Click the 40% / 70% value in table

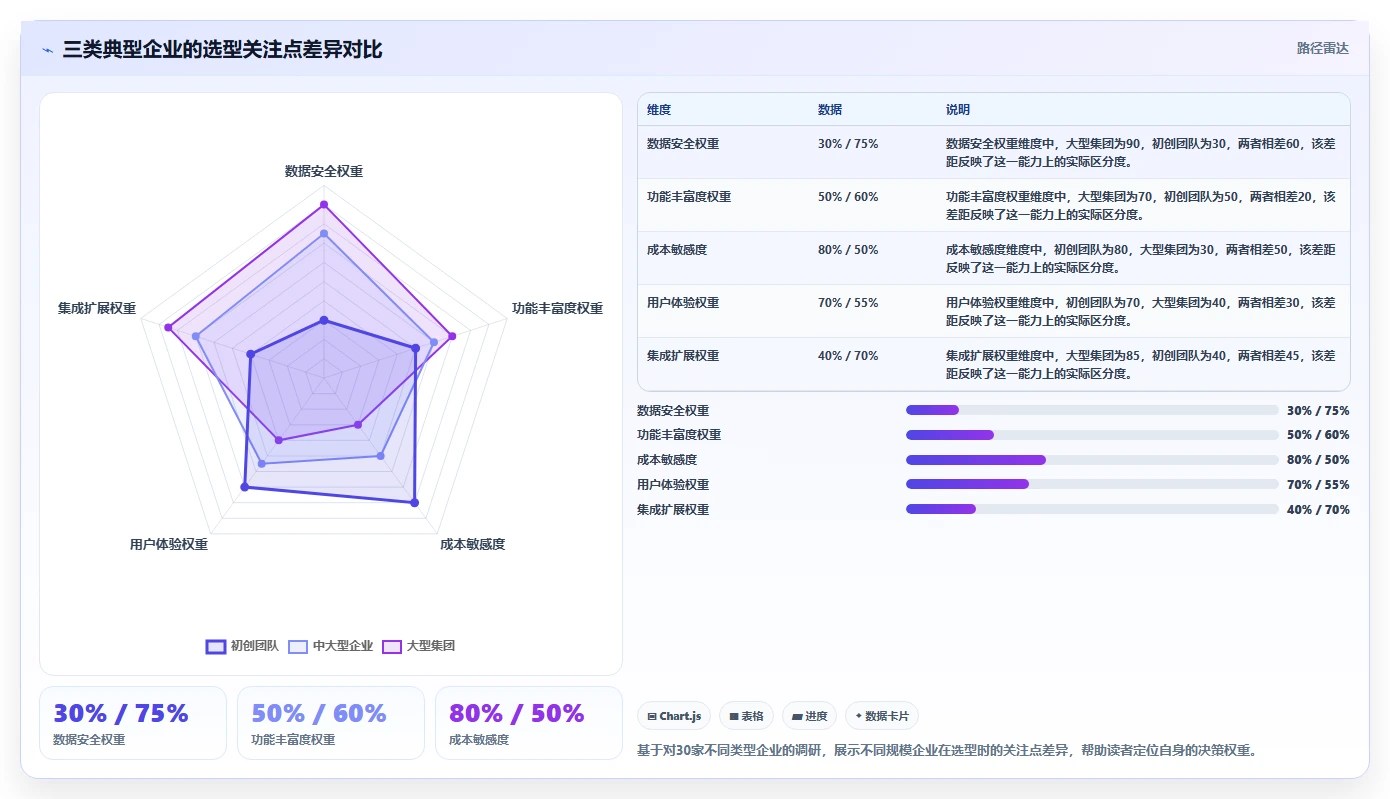click(x=848, y=356)
